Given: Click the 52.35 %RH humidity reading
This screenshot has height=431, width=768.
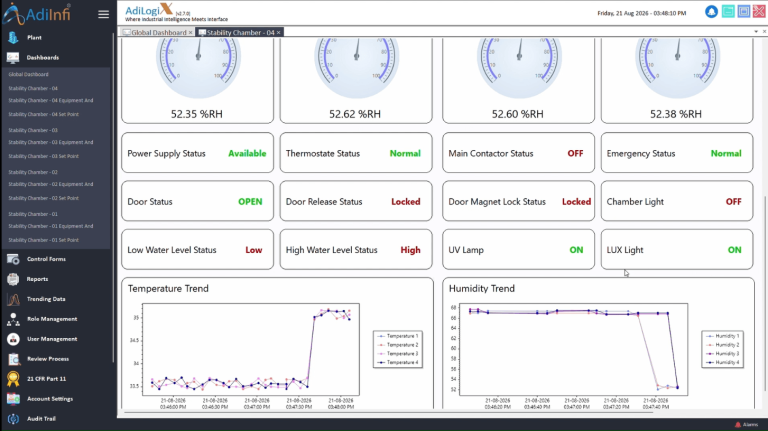Looking at the screenshot, I should click(x=196, y=114).
